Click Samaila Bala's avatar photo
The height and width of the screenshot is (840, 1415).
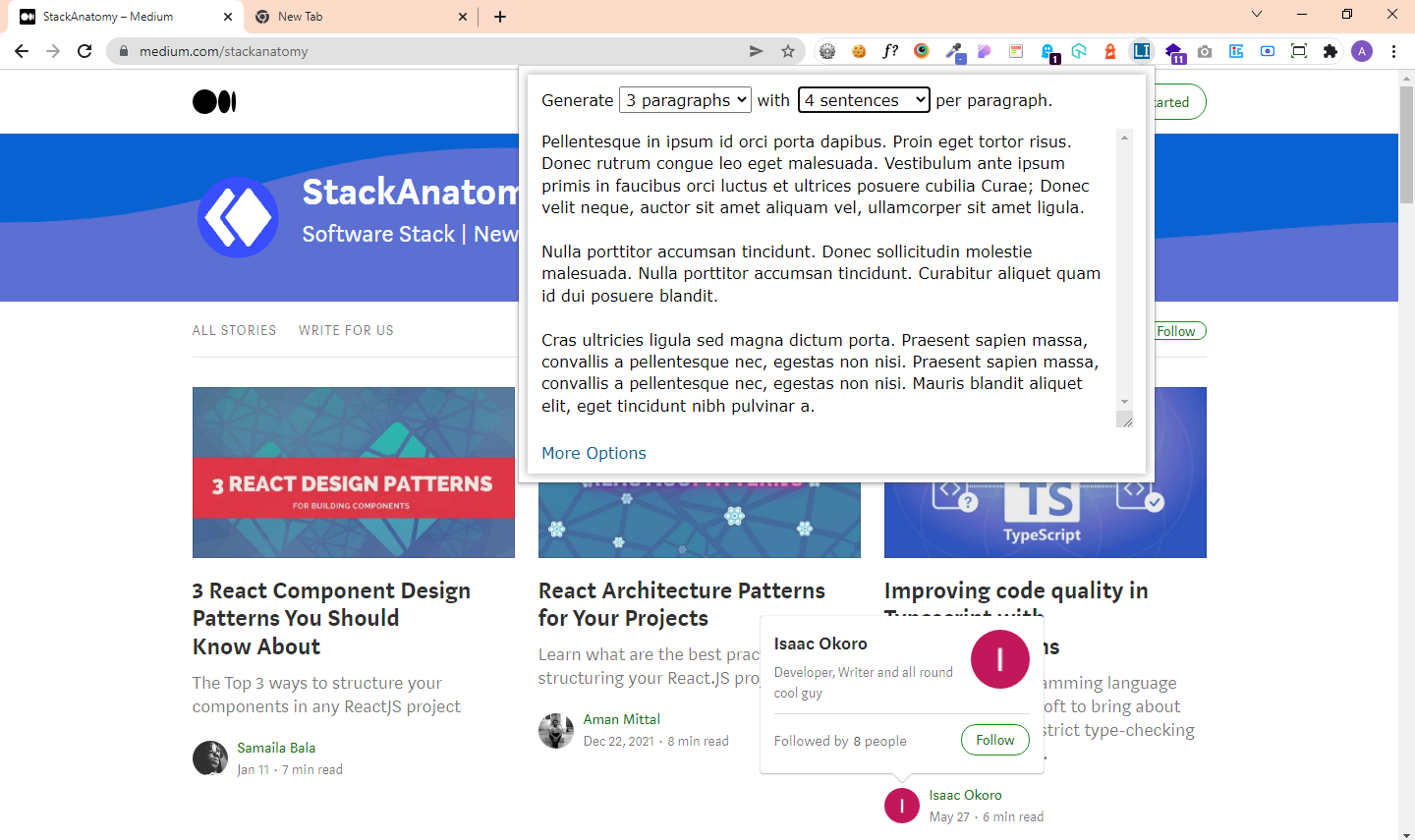pos(210,758)
